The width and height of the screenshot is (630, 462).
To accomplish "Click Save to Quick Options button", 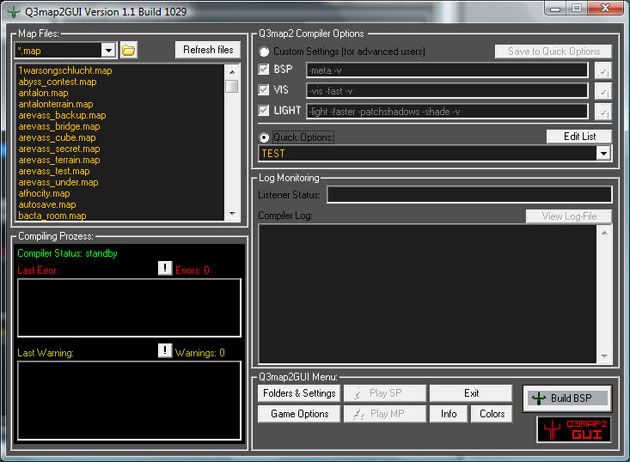I will (553, 51).
